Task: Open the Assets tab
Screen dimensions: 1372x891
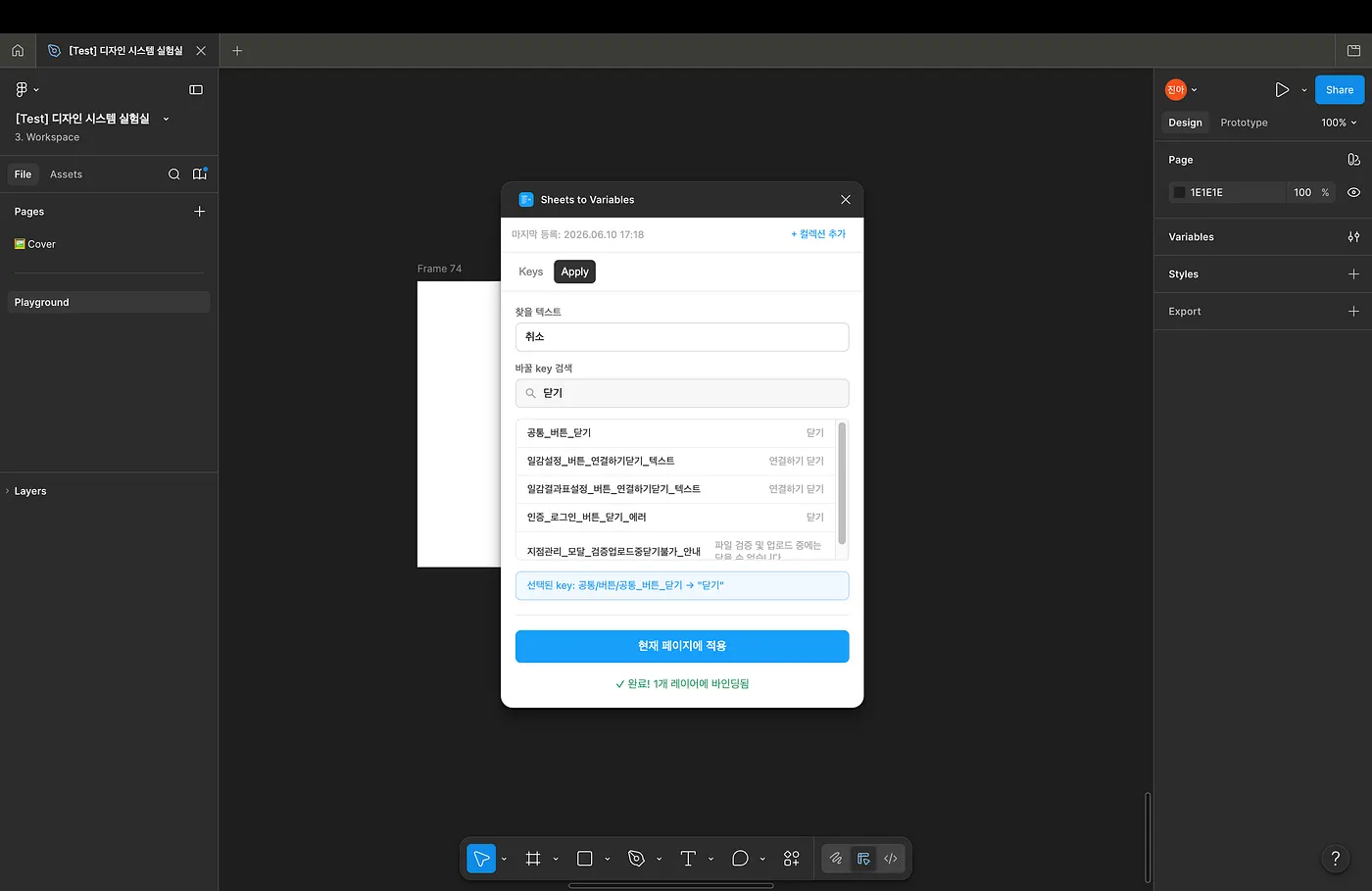Action: coord(66,174)
